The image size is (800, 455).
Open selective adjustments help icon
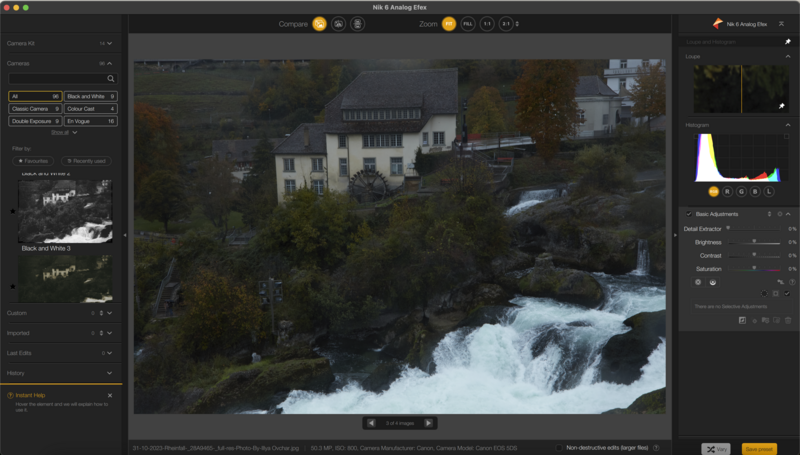[792, 283]
